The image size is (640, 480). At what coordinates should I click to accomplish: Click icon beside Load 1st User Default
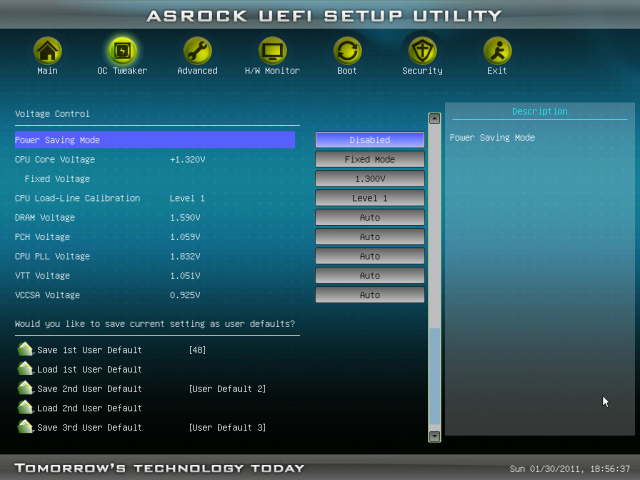tap(25, 369)
